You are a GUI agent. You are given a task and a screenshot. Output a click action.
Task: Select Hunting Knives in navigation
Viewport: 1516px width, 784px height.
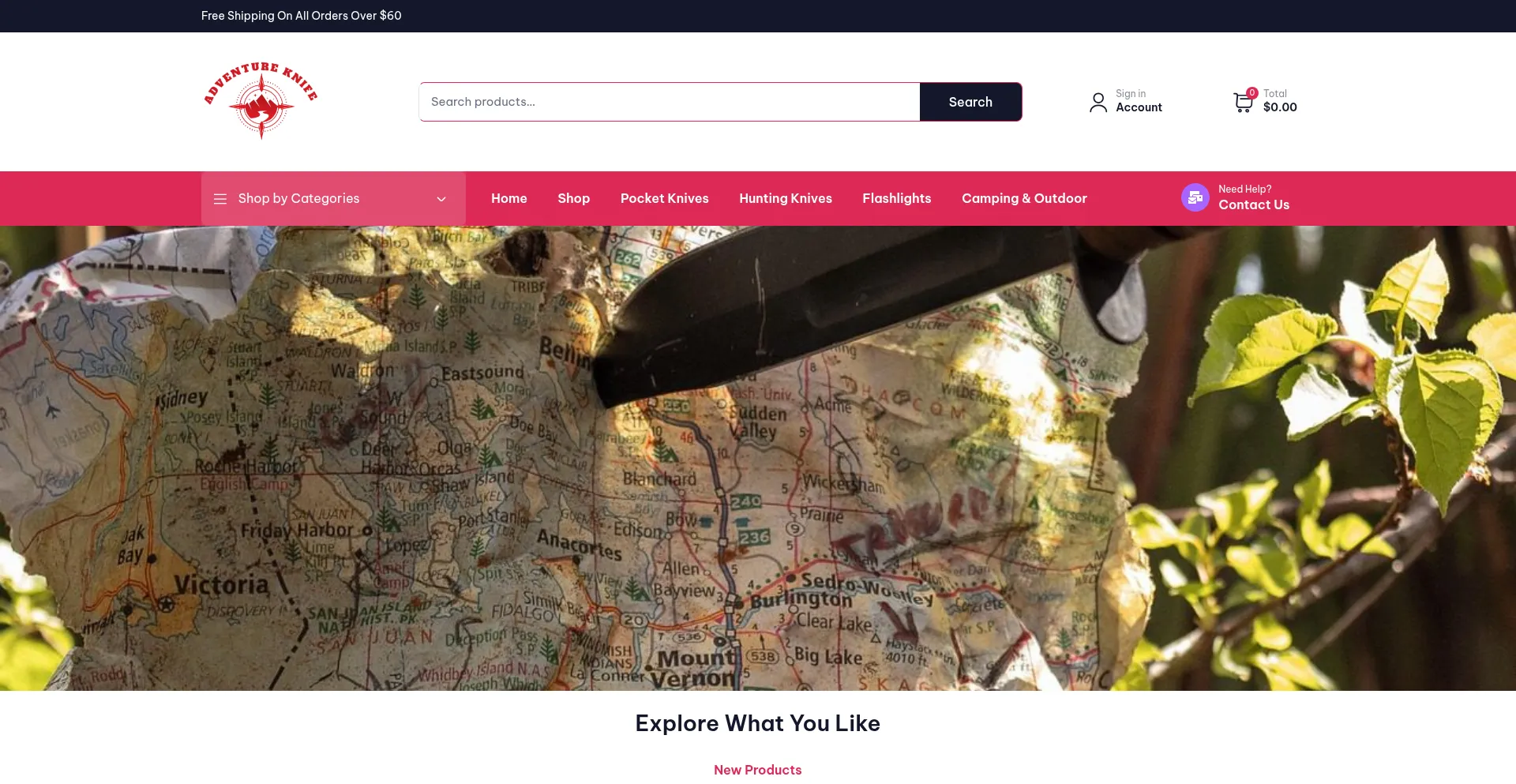(x=786, y=198)
